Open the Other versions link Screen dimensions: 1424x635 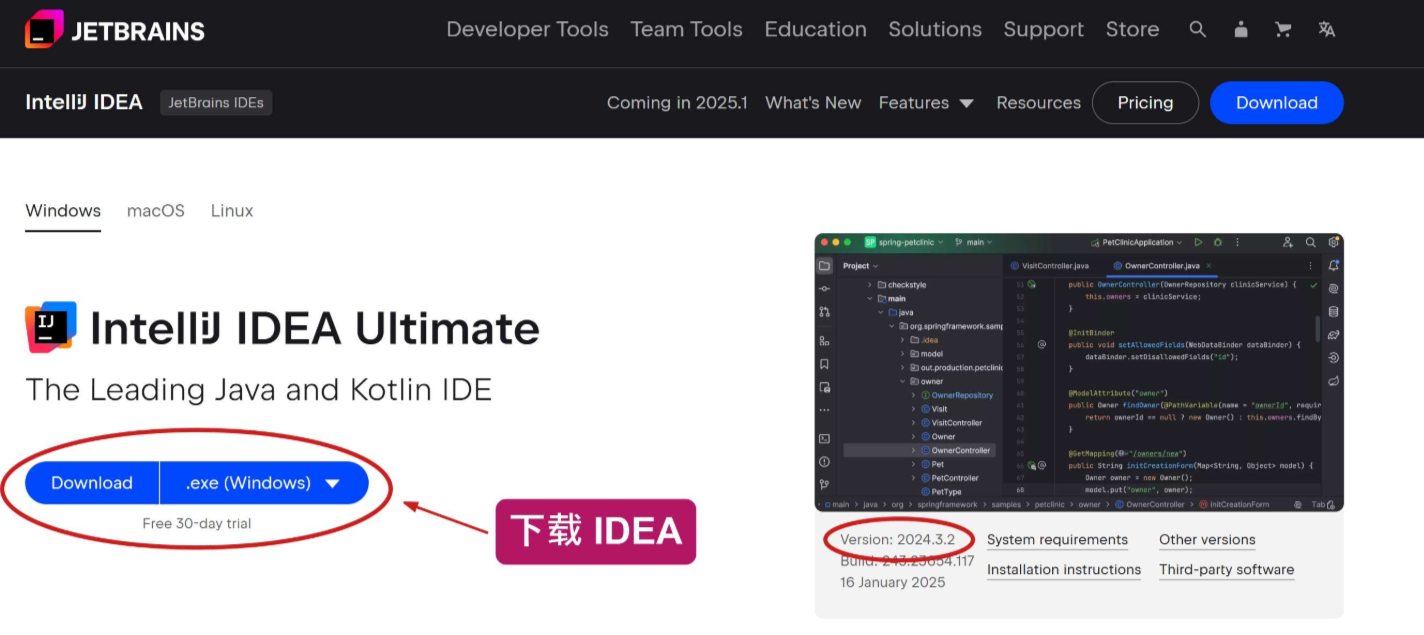click(1207, 540)
